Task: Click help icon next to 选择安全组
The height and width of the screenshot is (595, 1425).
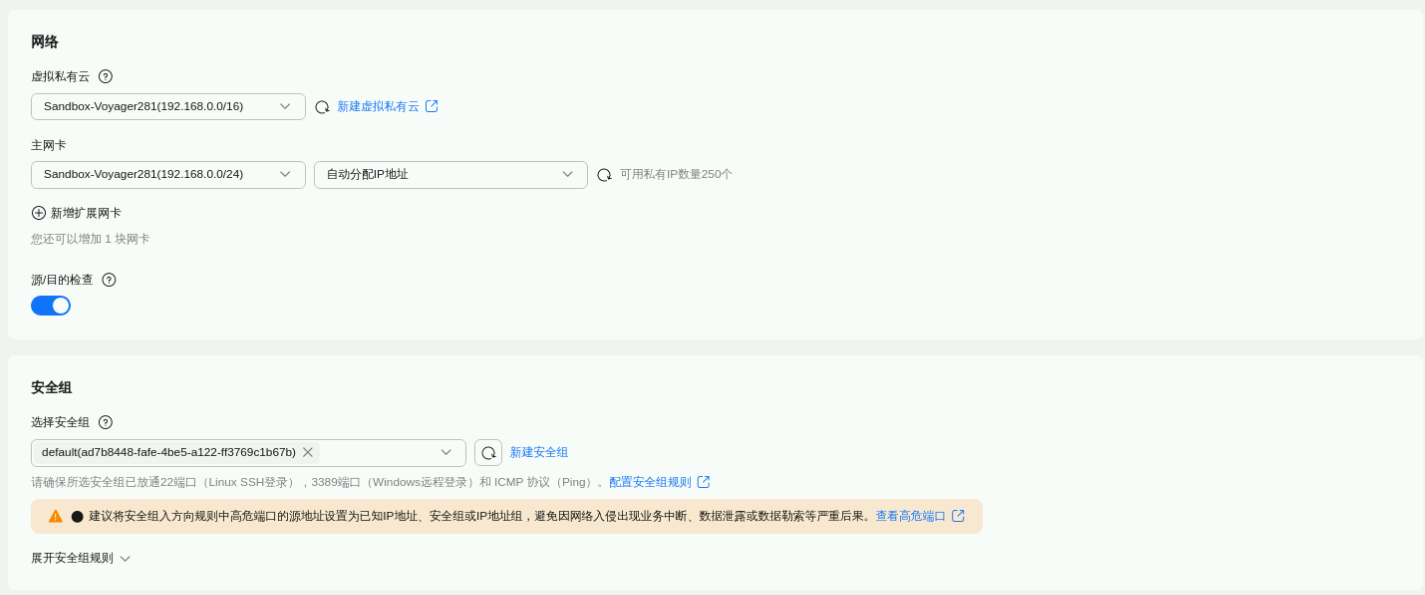Action: (106, 422)
